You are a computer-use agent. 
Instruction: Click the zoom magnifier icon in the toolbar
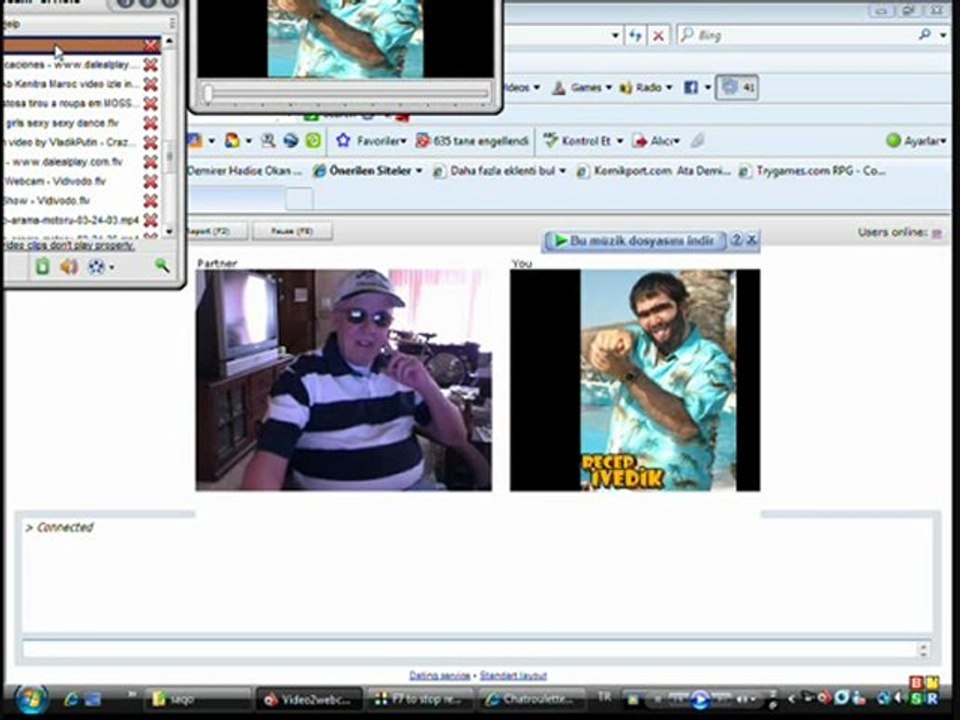tap(268, 141)
